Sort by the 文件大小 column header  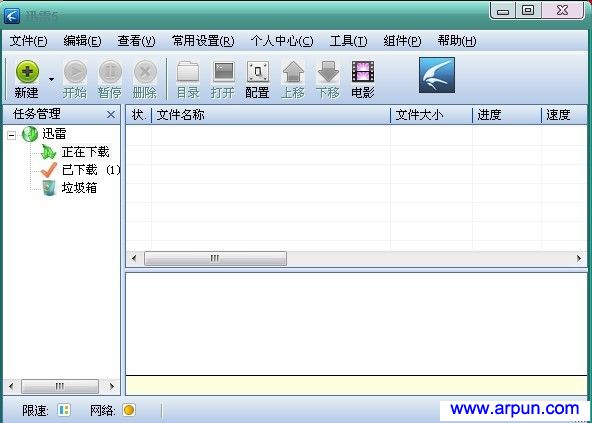pos(432,115)
